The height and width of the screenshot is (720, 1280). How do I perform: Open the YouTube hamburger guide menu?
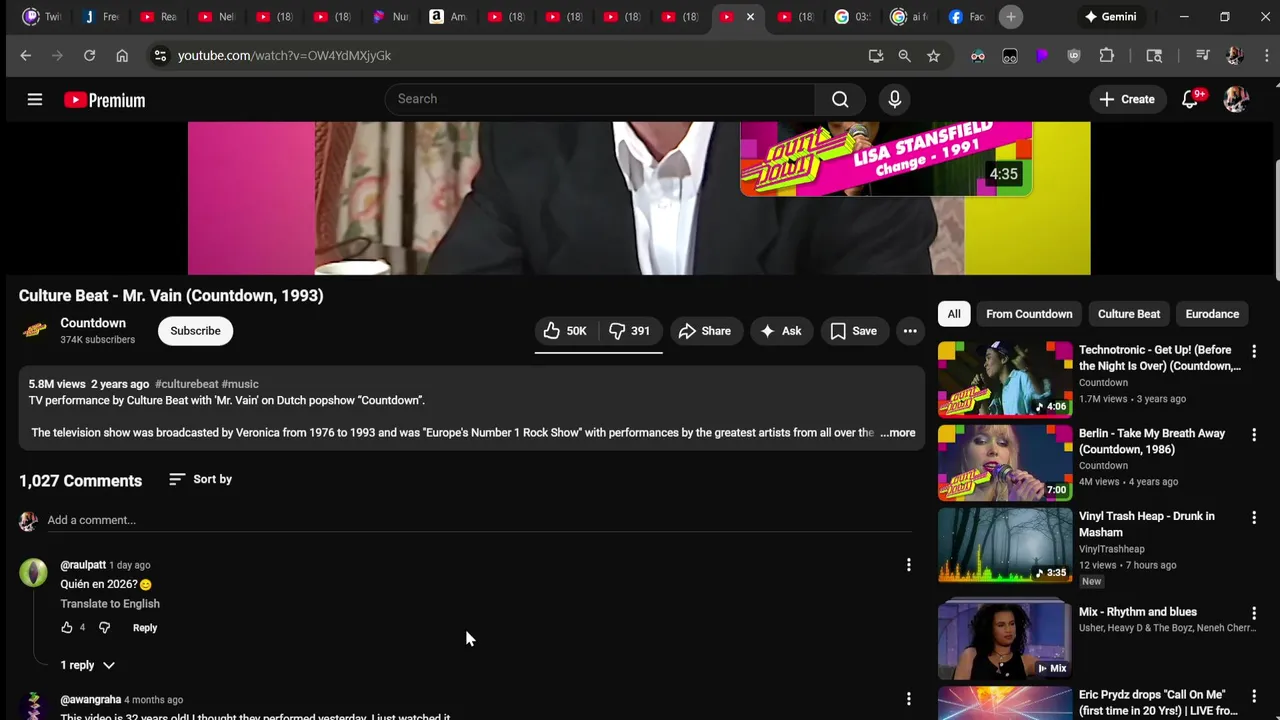tap(35, 99)
